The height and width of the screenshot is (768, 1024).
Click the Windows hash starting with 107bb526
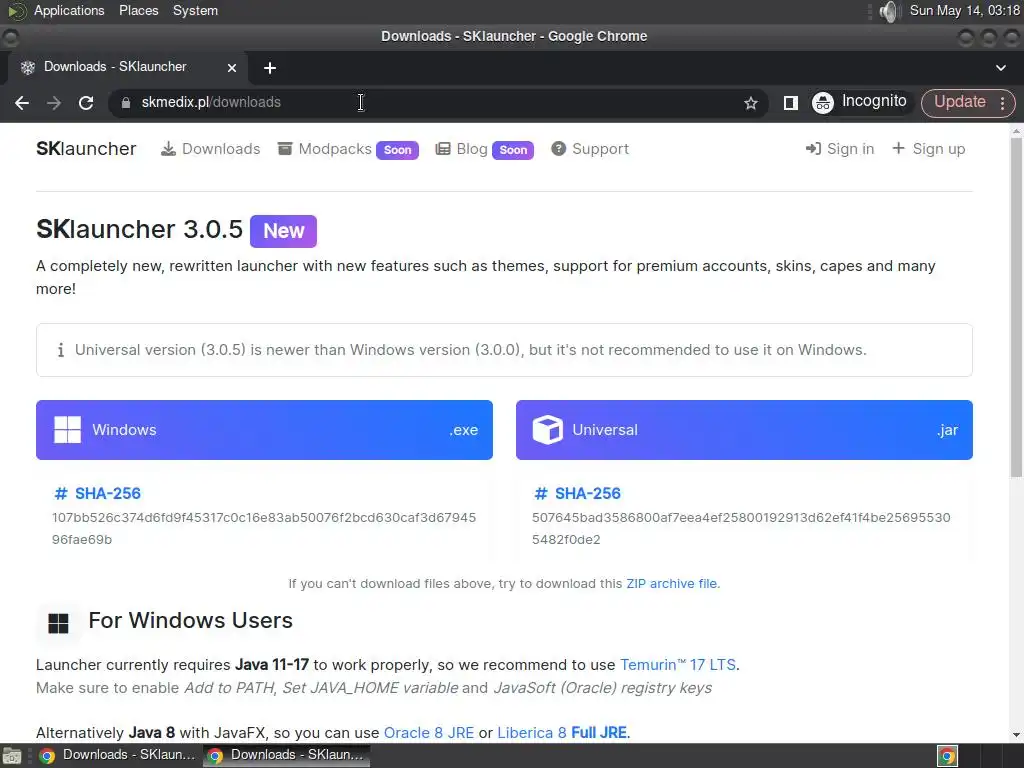(x=264, y=528)
